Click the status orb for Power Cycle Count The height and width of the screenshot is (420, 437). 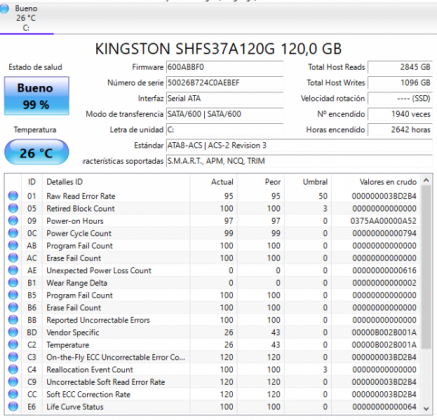tap(13, 233)
